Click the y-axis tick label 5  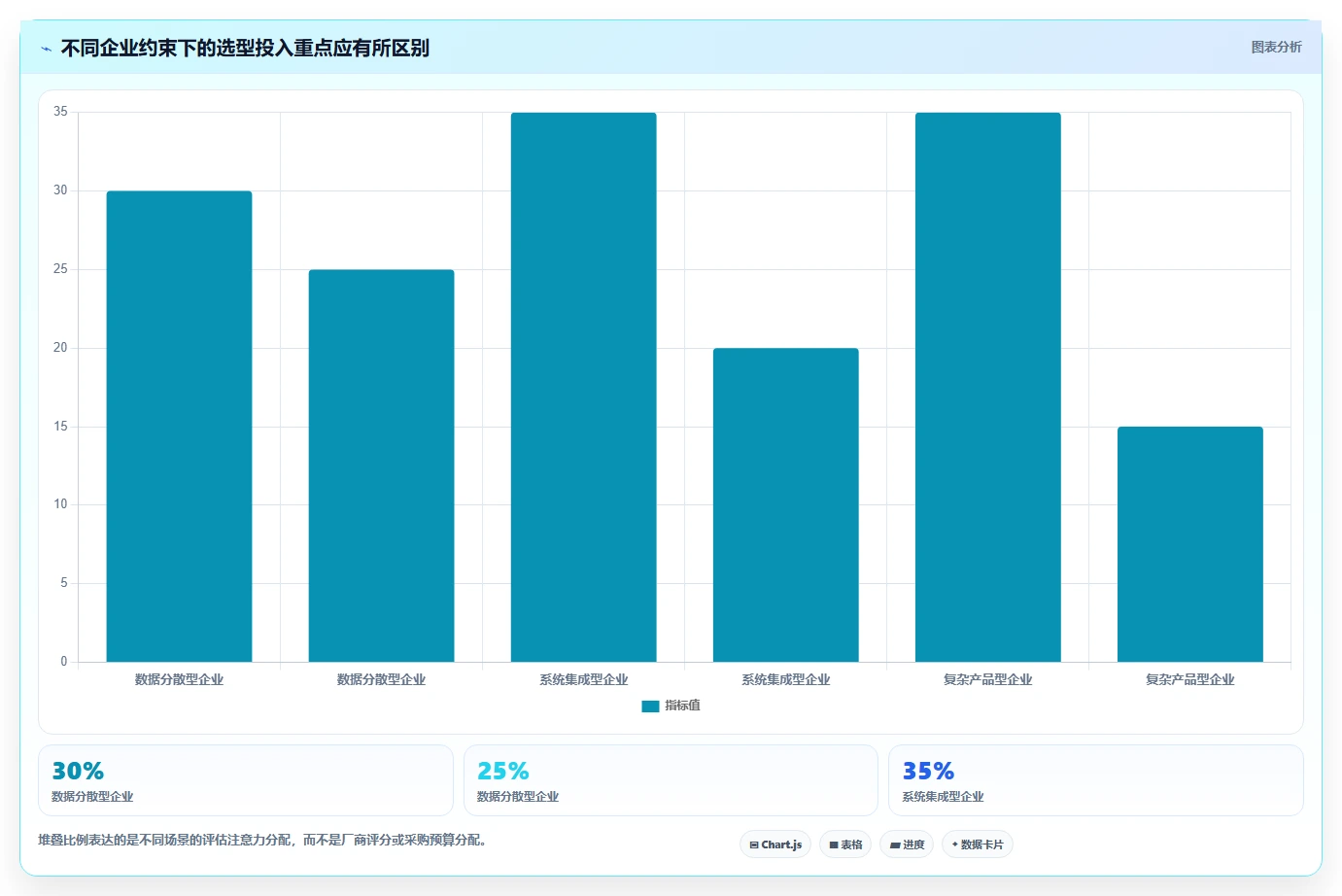[x=64, y=583]
